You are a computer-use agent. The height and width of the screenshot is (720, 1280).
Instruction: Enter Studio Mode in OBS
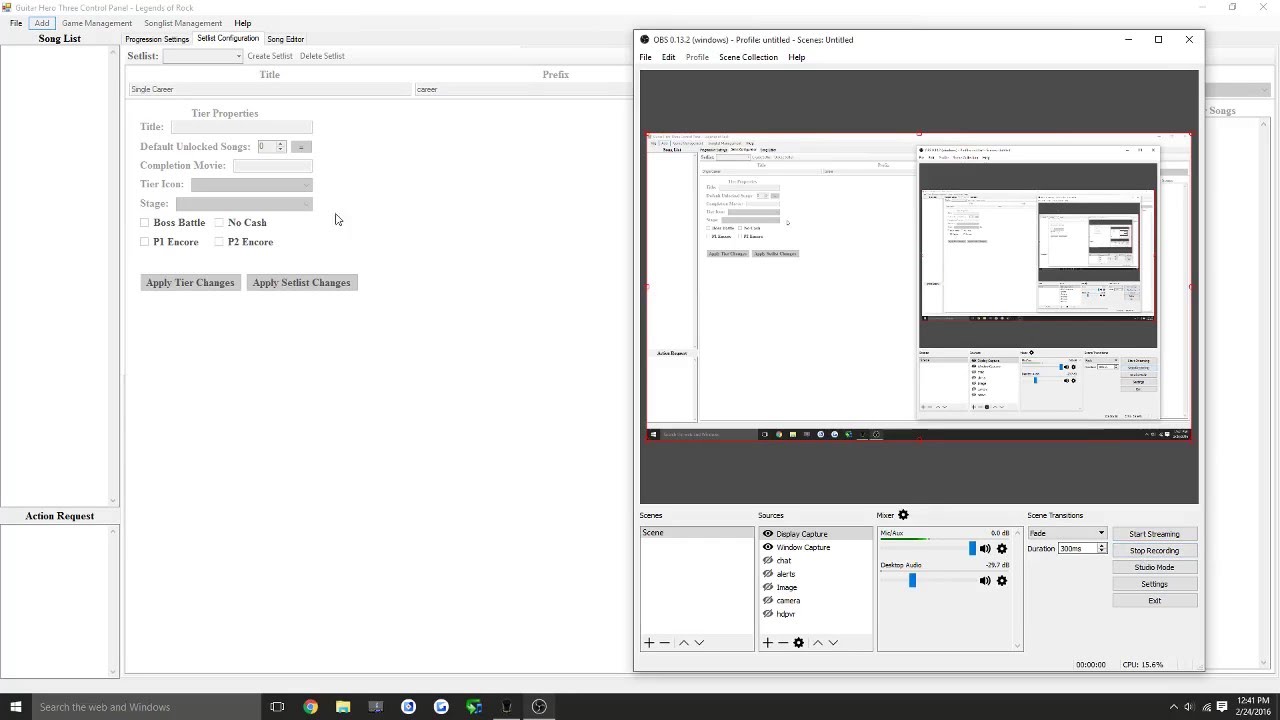pyautogui.click(x=1154, y=567)
